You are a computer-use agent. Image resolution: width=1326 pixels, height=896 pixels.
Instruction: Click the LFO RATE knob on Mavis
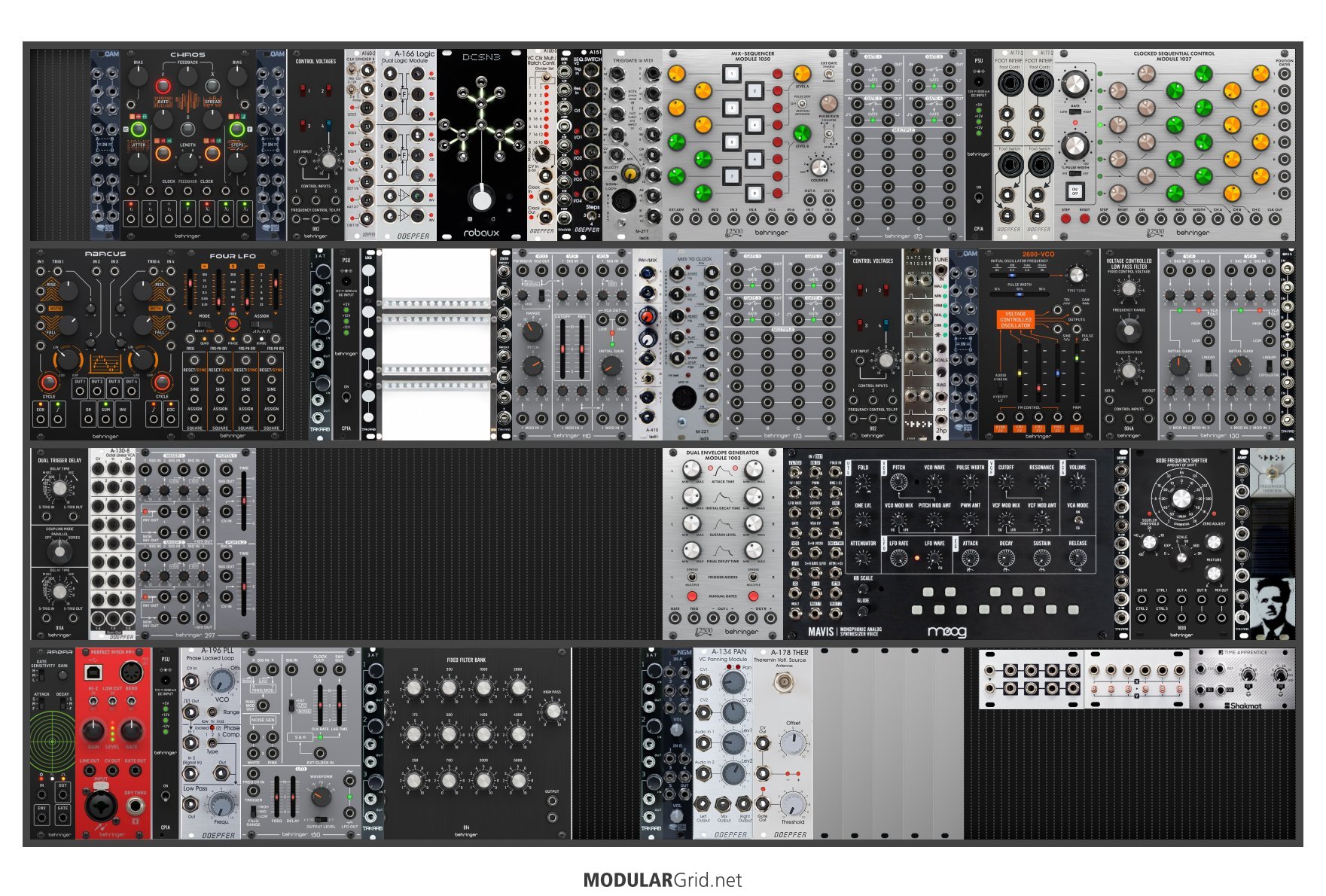pos(898,559)
